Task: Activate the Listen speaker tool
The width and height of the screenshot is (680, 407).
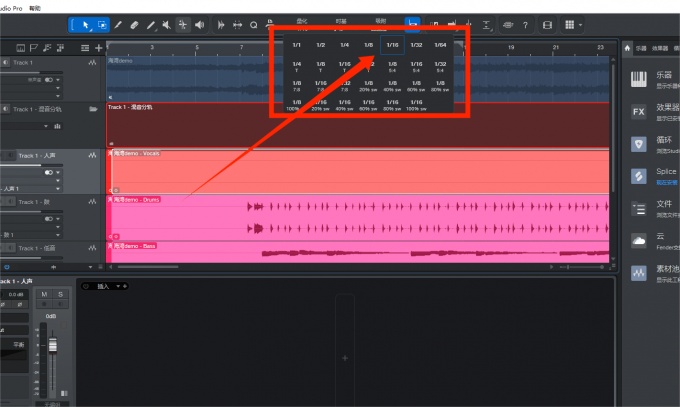Action: (199, 25)
